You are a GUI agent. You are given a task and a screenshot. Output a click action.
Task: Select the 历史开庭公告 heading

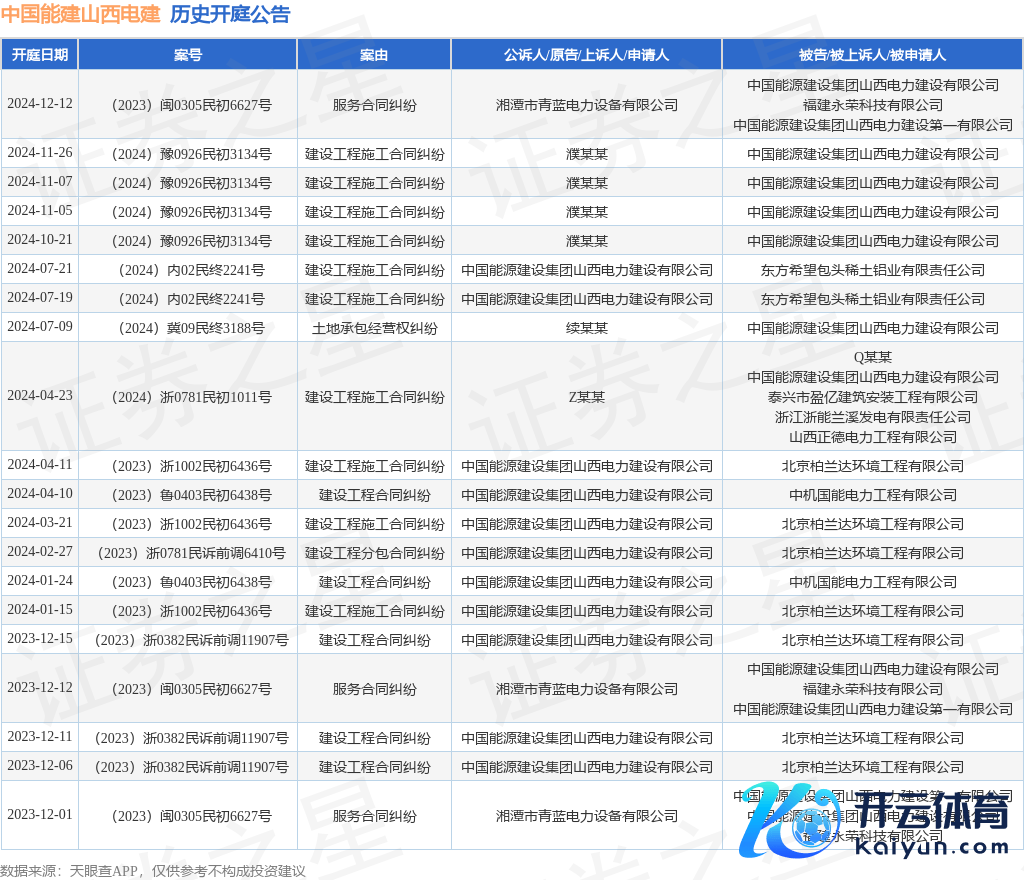pos(230,14)
